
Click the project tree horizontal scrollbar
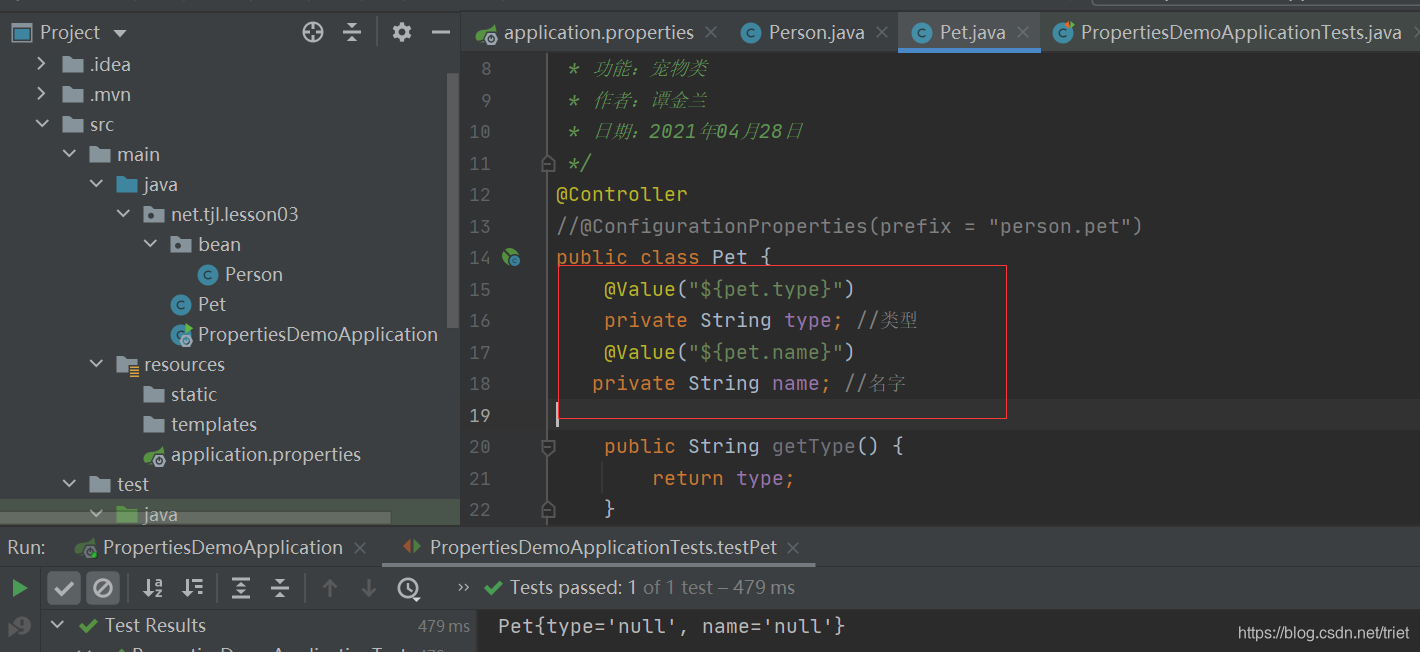(195, 518)
